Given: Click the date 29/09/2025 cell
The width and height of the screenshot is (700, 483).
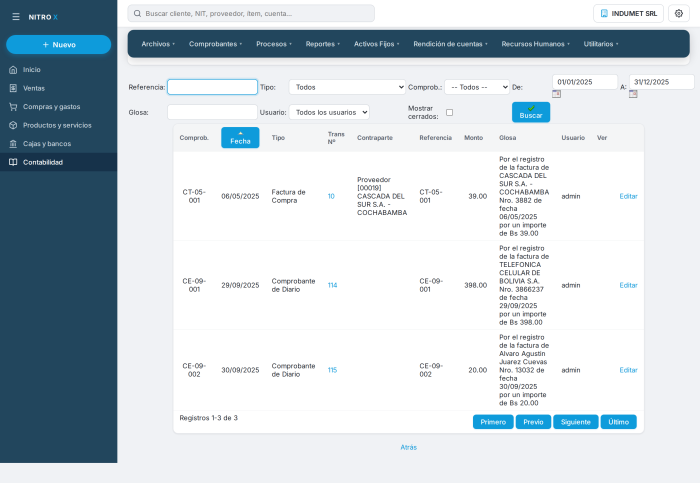Looking at the screenshot, I should pos(240,285).
